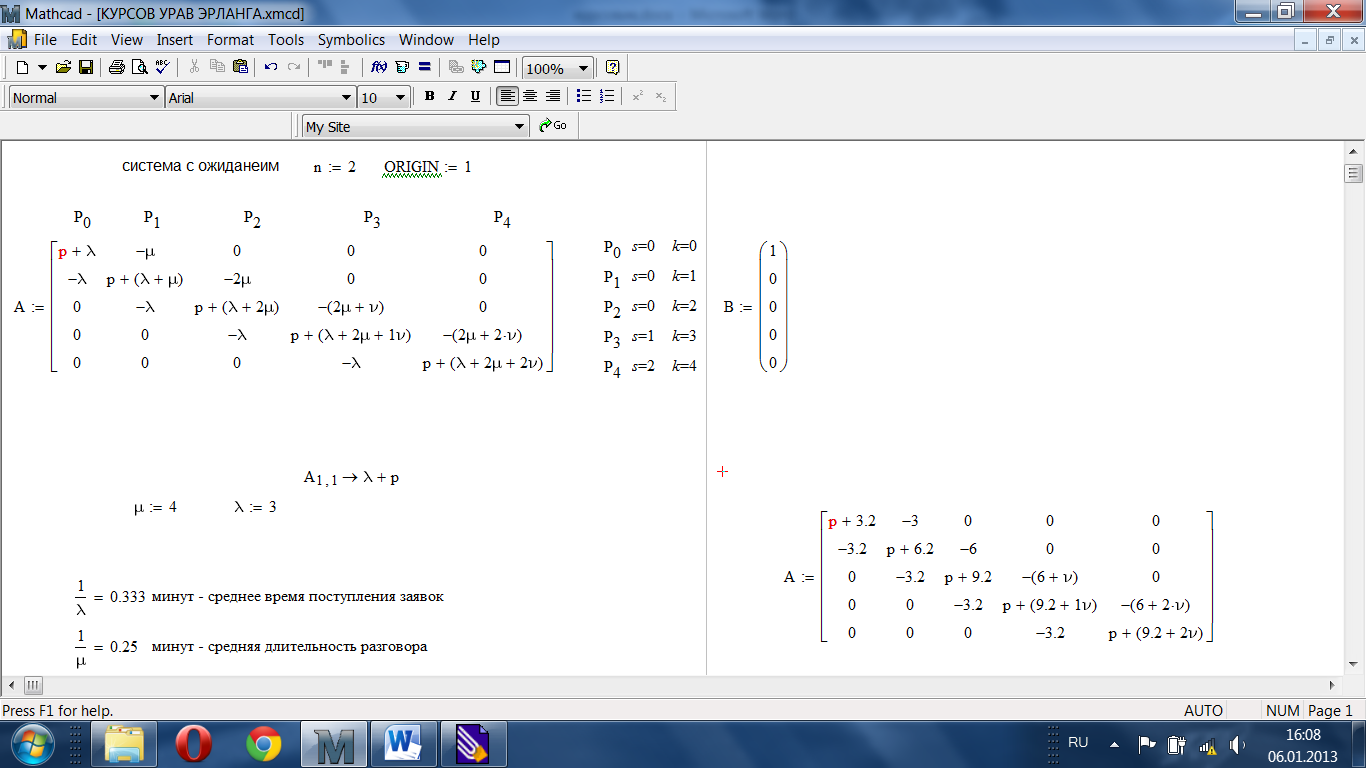The height and width of the screenshot is (768, 1366).
Task: Open the font size 10 dropdown
Action: coord(401,97)
